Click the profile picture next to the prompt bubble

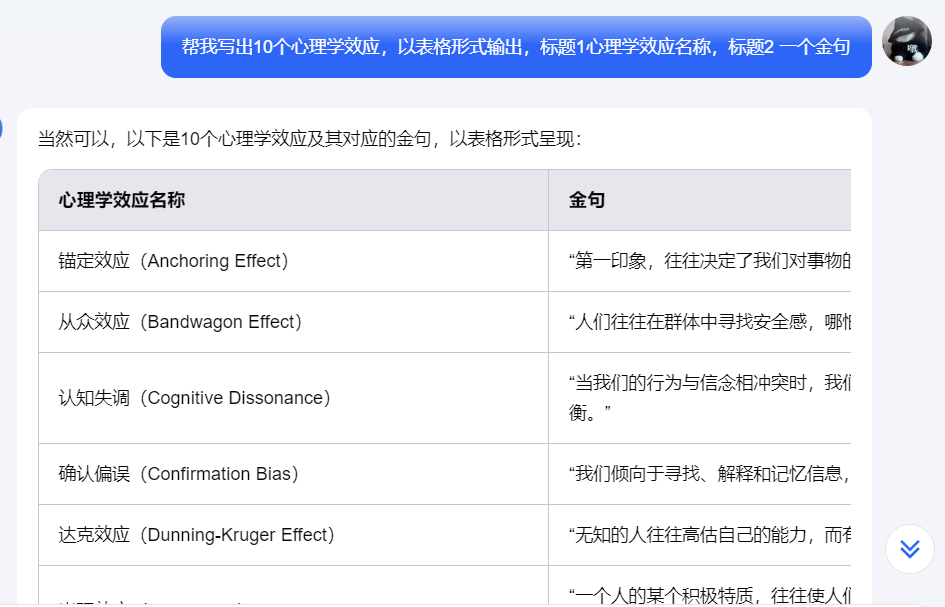coord(907,42)
